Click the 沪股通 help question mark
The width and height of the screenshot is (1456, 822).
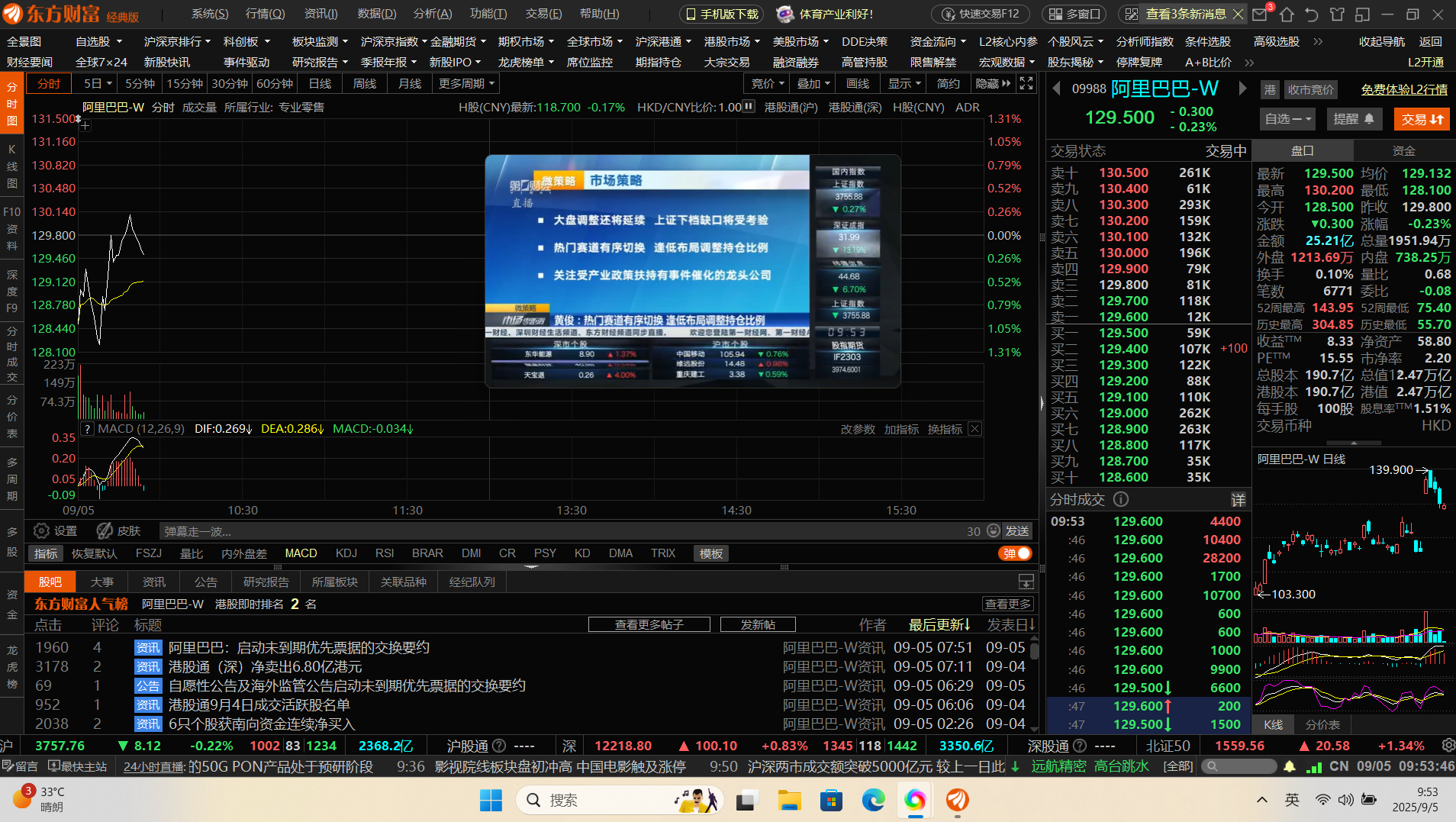point(499,746)
